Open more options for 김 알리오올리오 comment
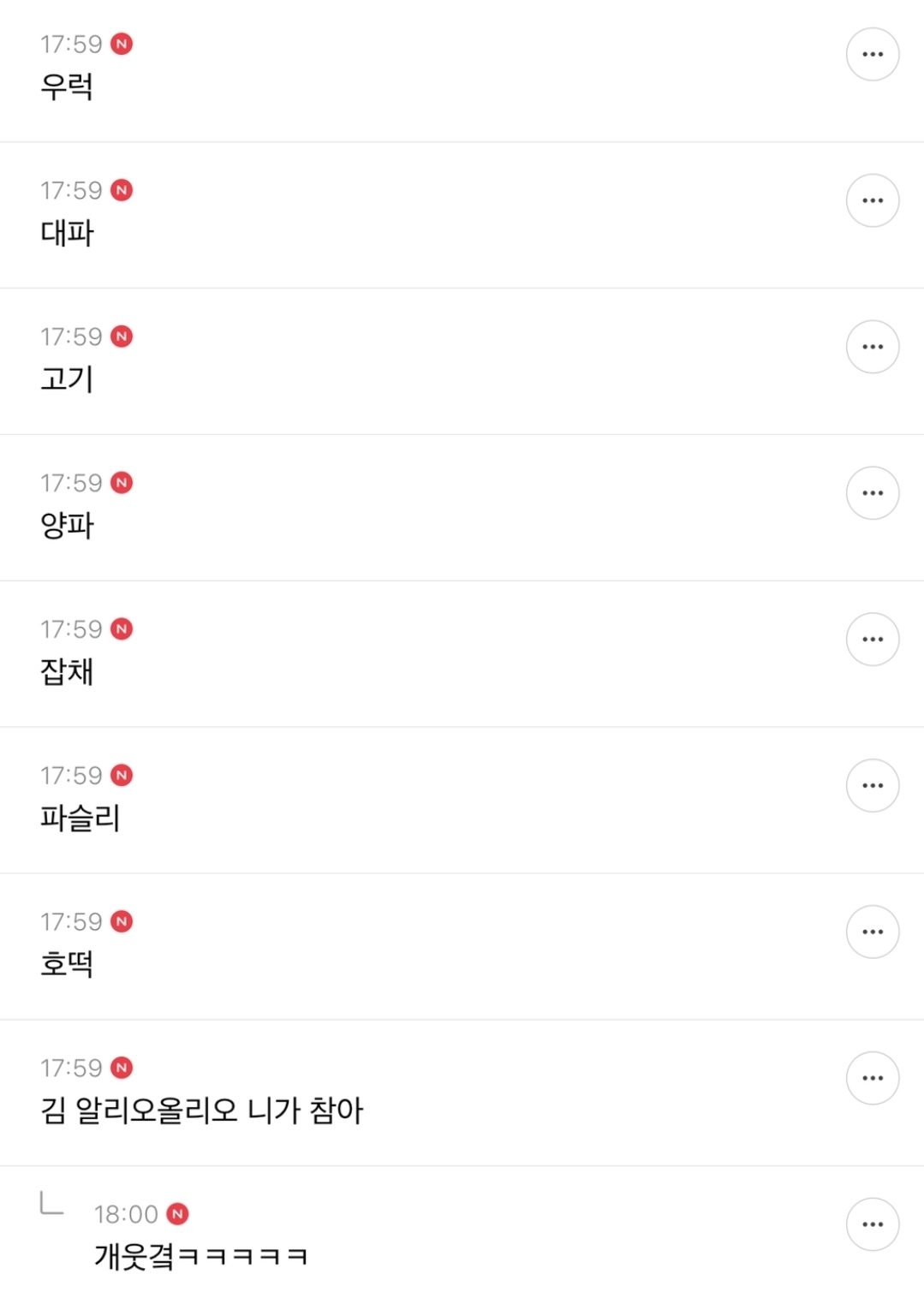Image resolution: width=924 pixels, height=1316 pixels. [872, 1078]
